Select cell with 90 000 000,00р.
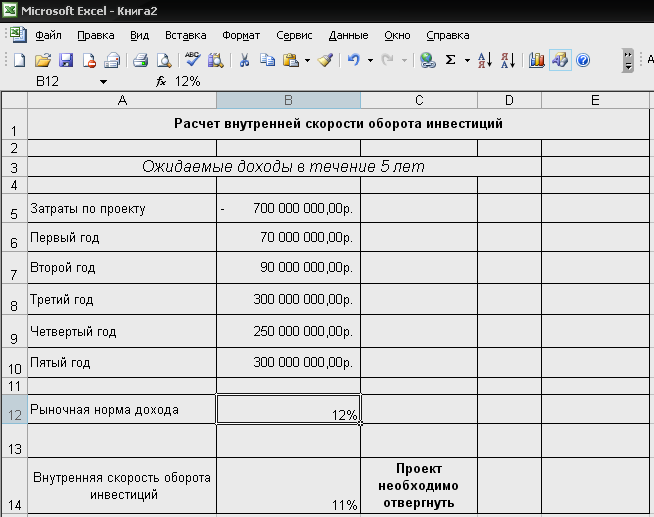 click(288, 267)
